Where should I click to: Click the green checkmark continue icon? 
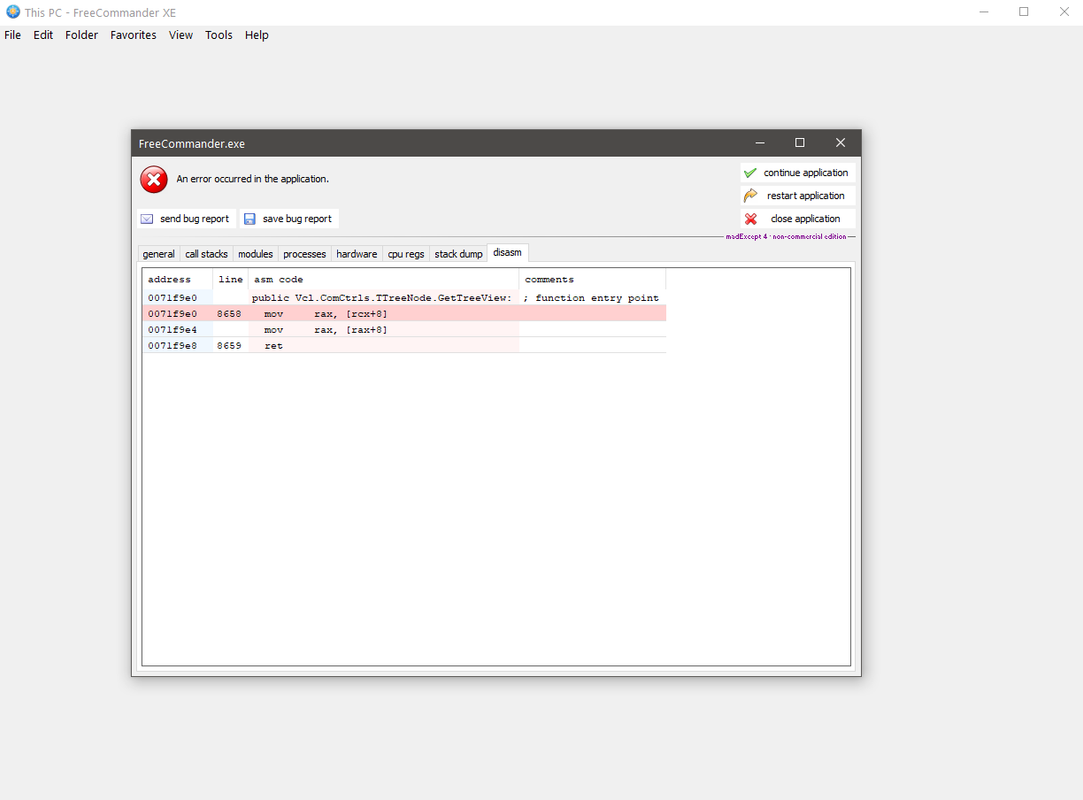pos(750,173)
